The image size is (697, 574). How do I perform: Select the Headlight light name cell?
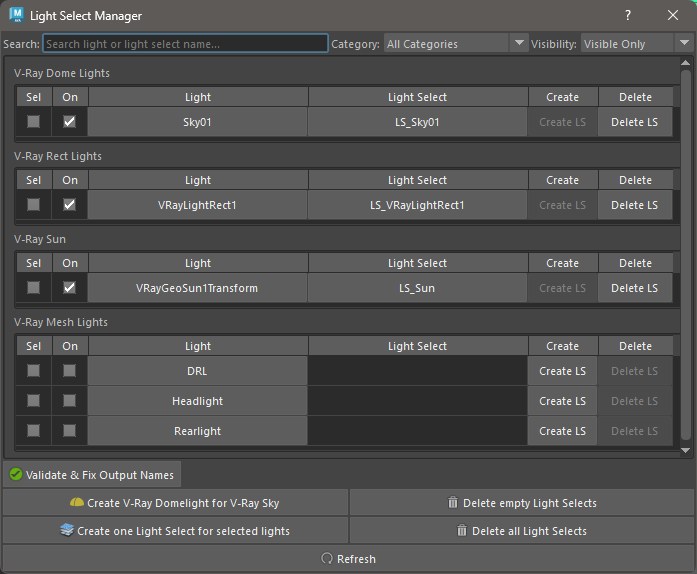[x=197, y=401]
